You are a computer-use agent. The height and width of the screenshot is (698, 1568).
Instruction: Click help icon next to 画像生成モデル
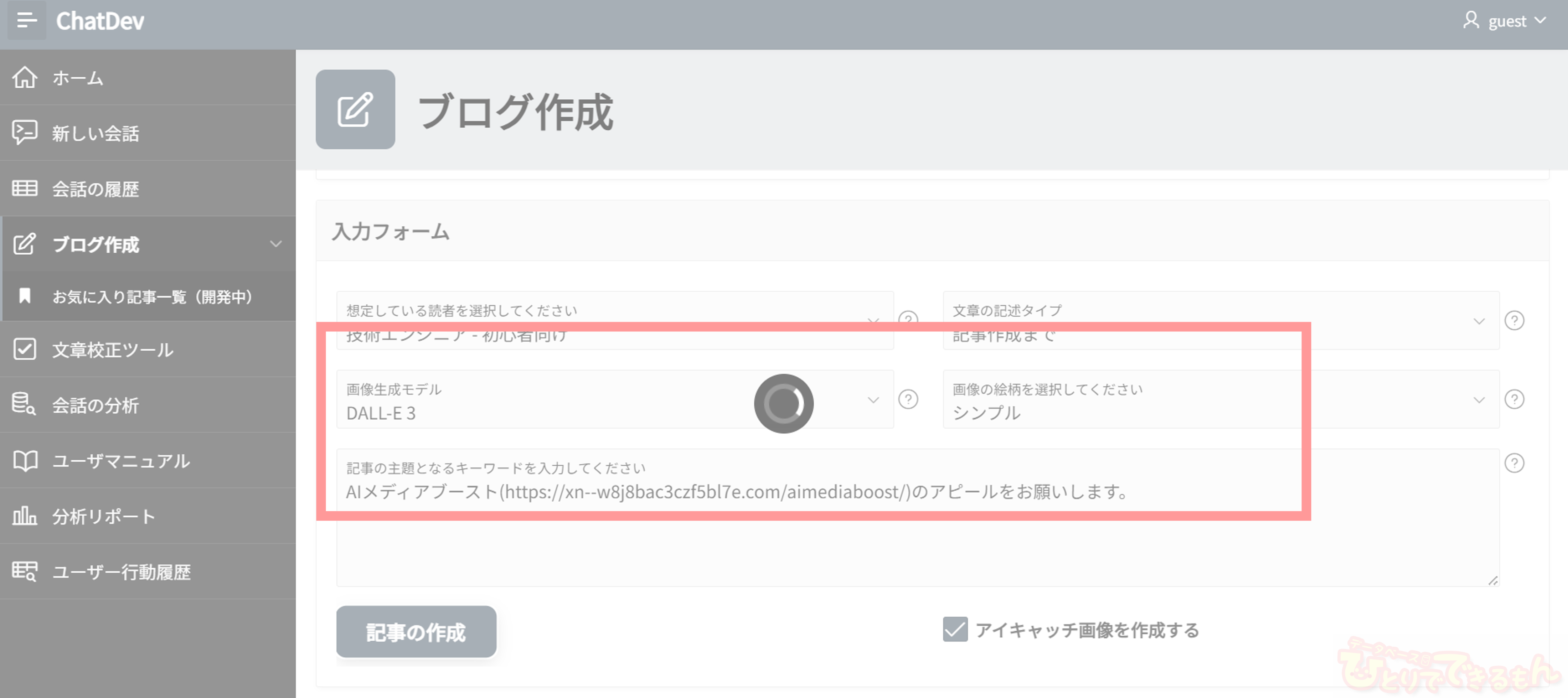908,399
